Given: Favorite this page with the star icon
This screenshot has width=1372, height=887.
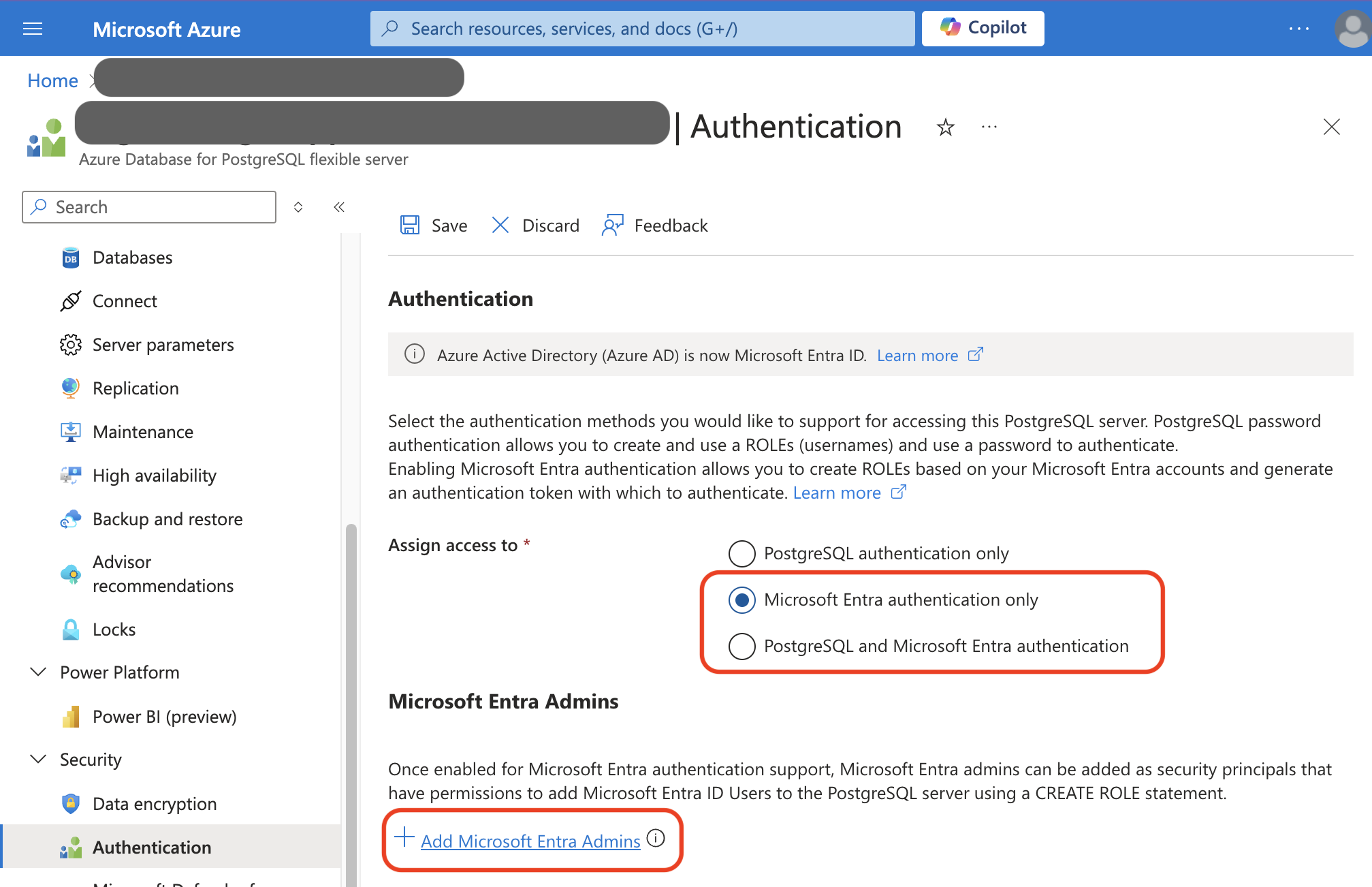Looking at the screenshot, I should [x=945, y=127].
